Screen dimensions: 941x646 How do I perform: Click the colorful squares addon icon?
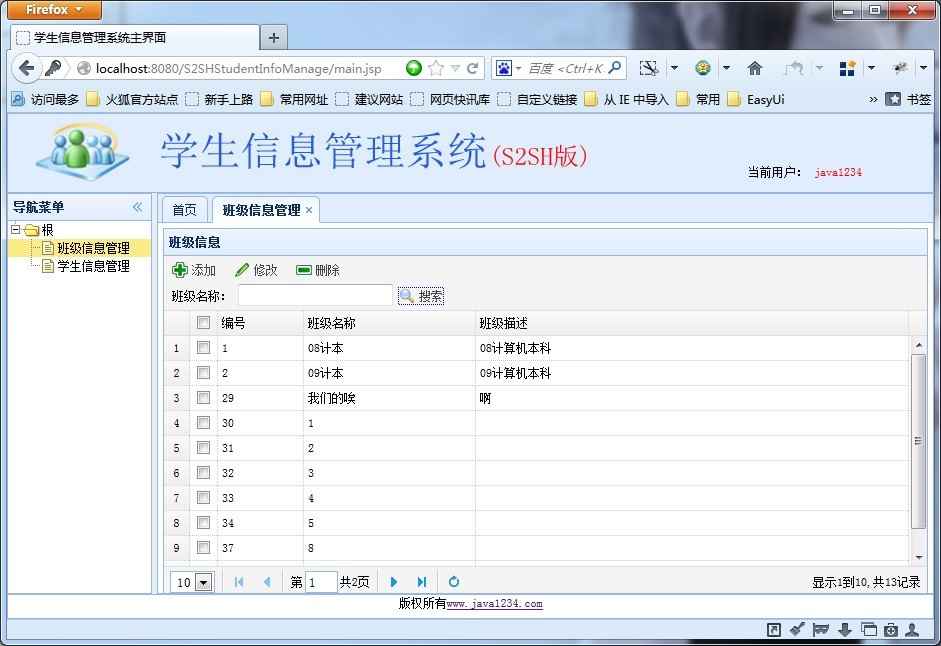pyautogui.click(x=847, y=68)
